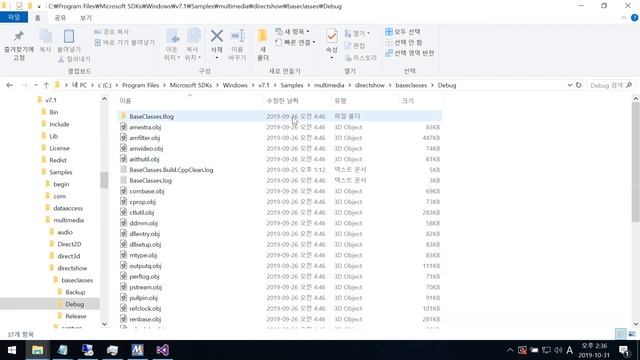
Task: Click the Refresh button beside address bar
Action: coord(578,85)
